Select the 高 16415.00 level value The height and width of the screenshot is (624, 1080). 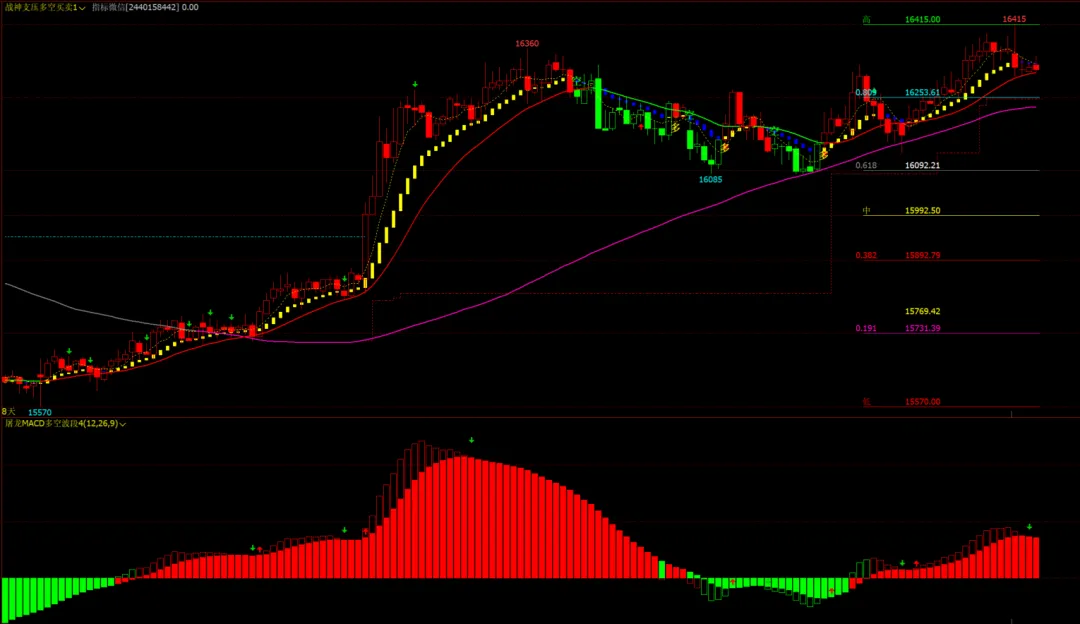tap(922, 20)
